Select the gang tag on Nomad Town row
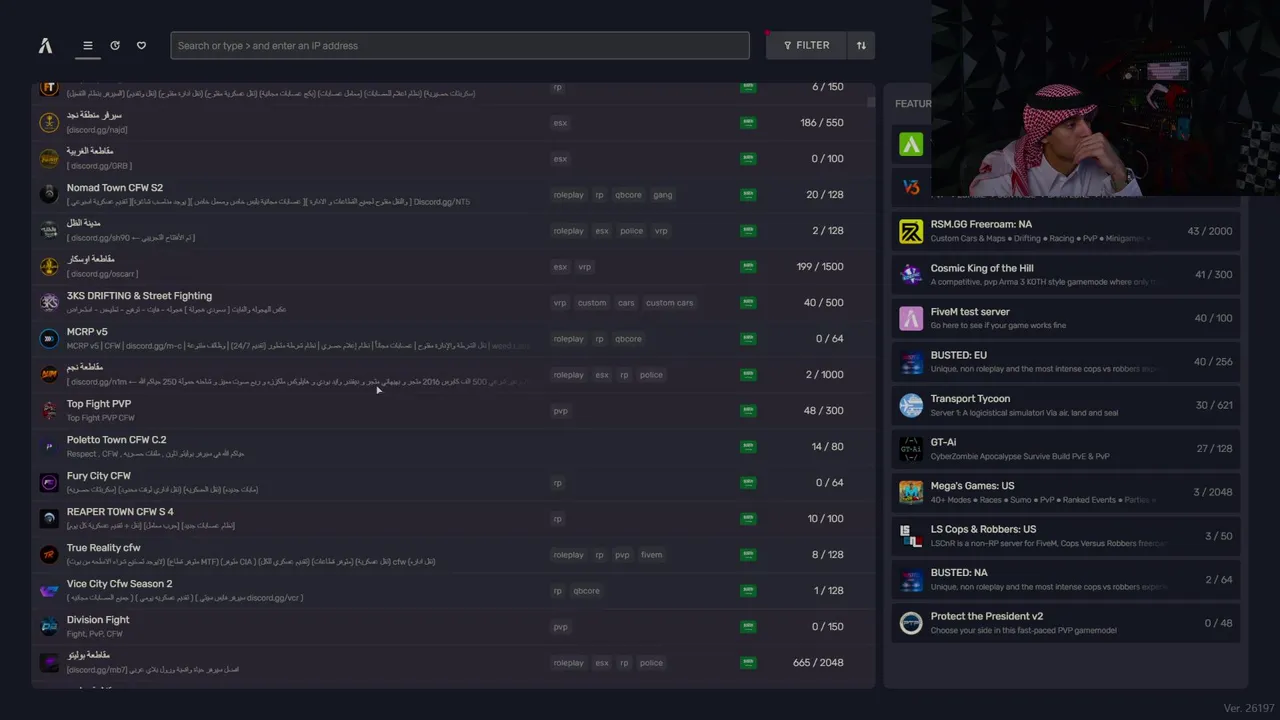This screenshot has height=720, width=1280. [x=663, y=195]
